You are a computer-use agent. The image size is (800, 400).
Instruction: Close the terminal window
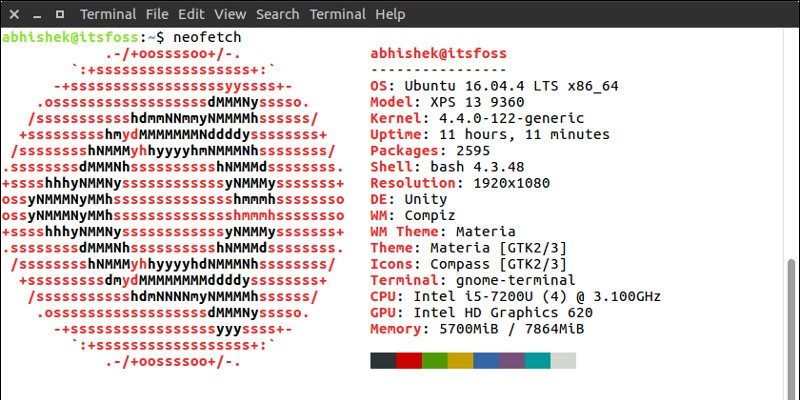pos(14,14)
